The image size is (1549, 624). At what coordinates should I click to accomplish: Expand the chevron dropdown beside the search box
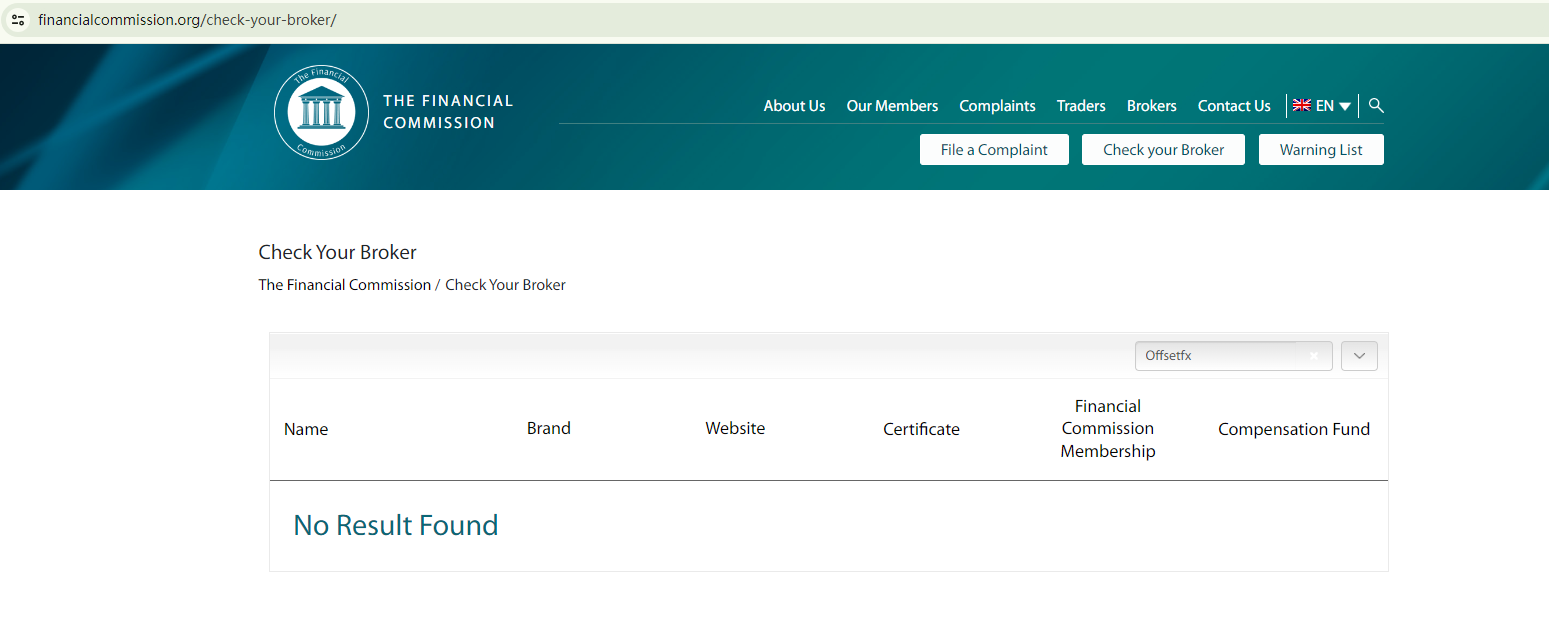[1359, 356]
